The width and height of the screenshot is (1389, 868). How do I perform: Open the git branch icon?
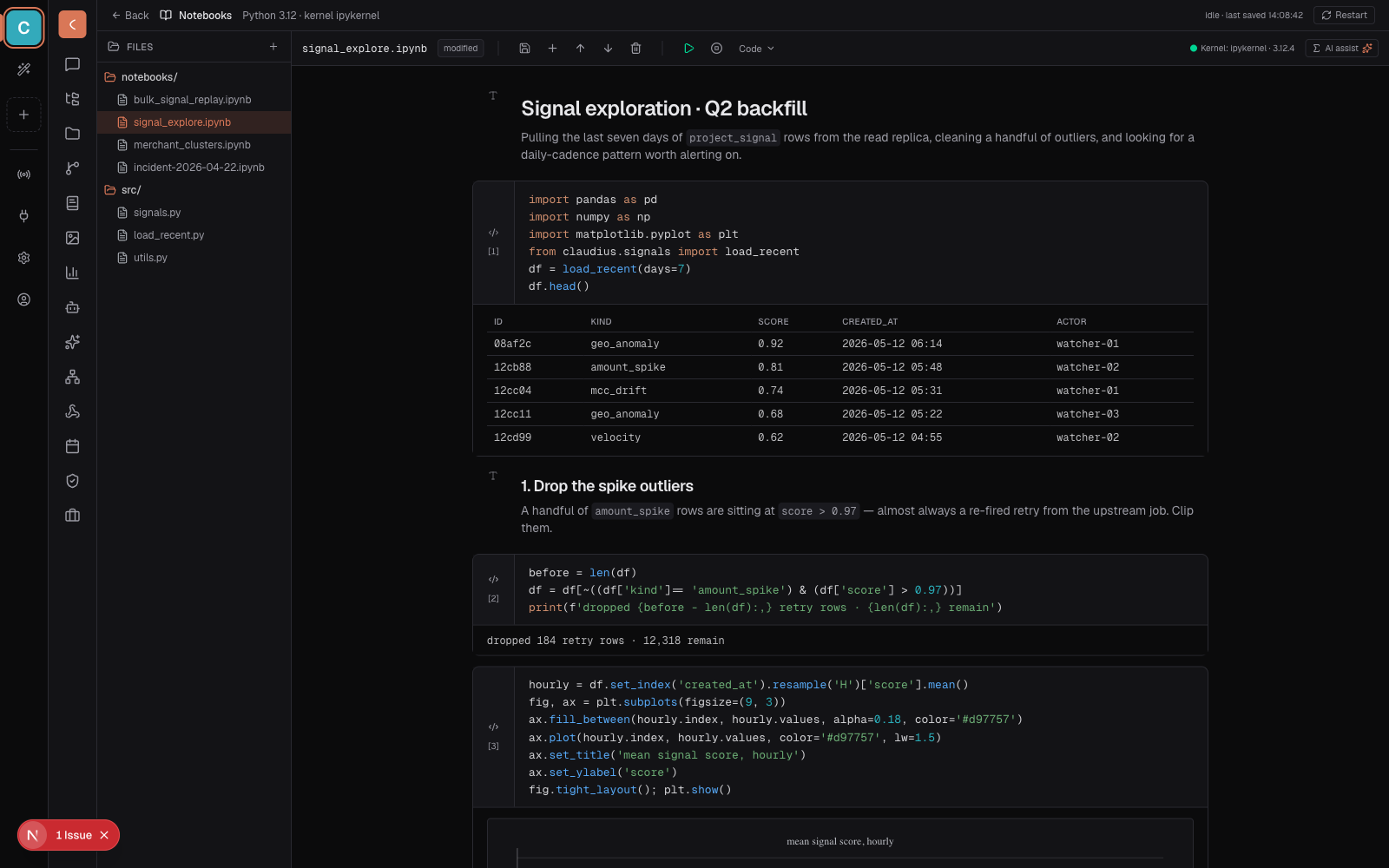pyautogui.click(x=72, y=168)
